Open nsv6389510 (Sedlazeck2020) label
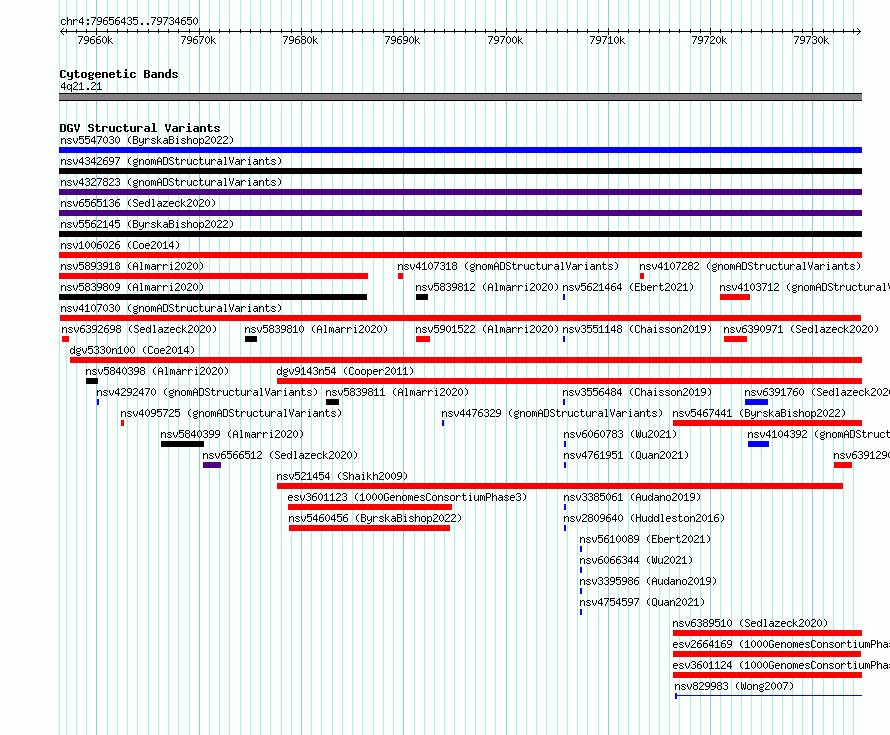 (750, 623)
